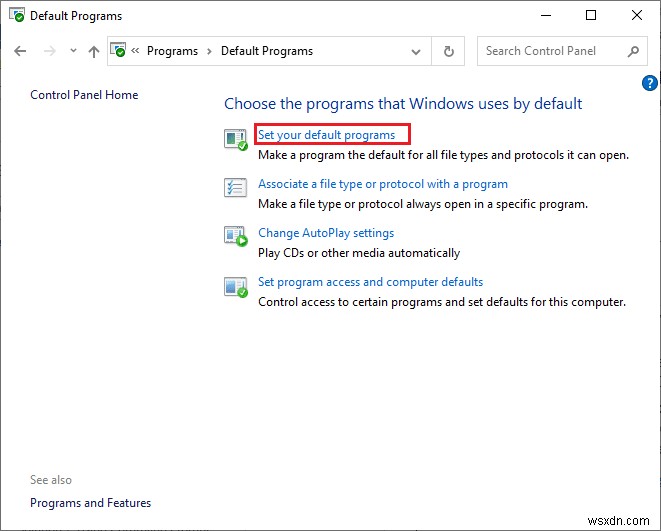This screenshot has width=661, height=531.
Task: Click the 'See also' label
Action: coord(51,480)
